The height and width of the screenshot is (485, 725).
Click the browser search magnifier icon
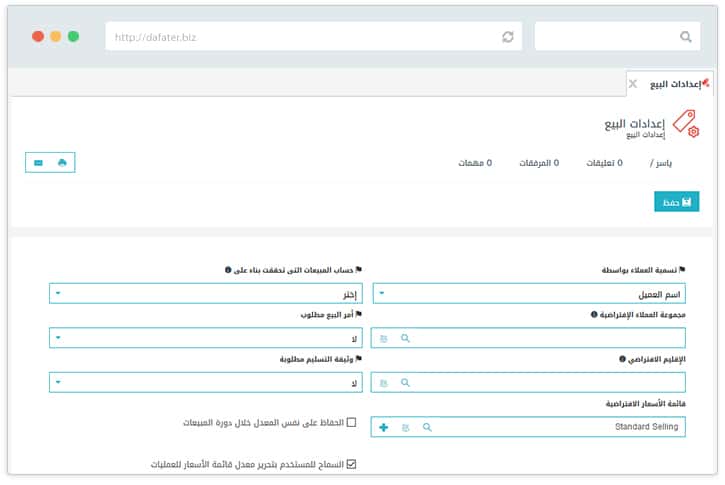coord(685,37)
